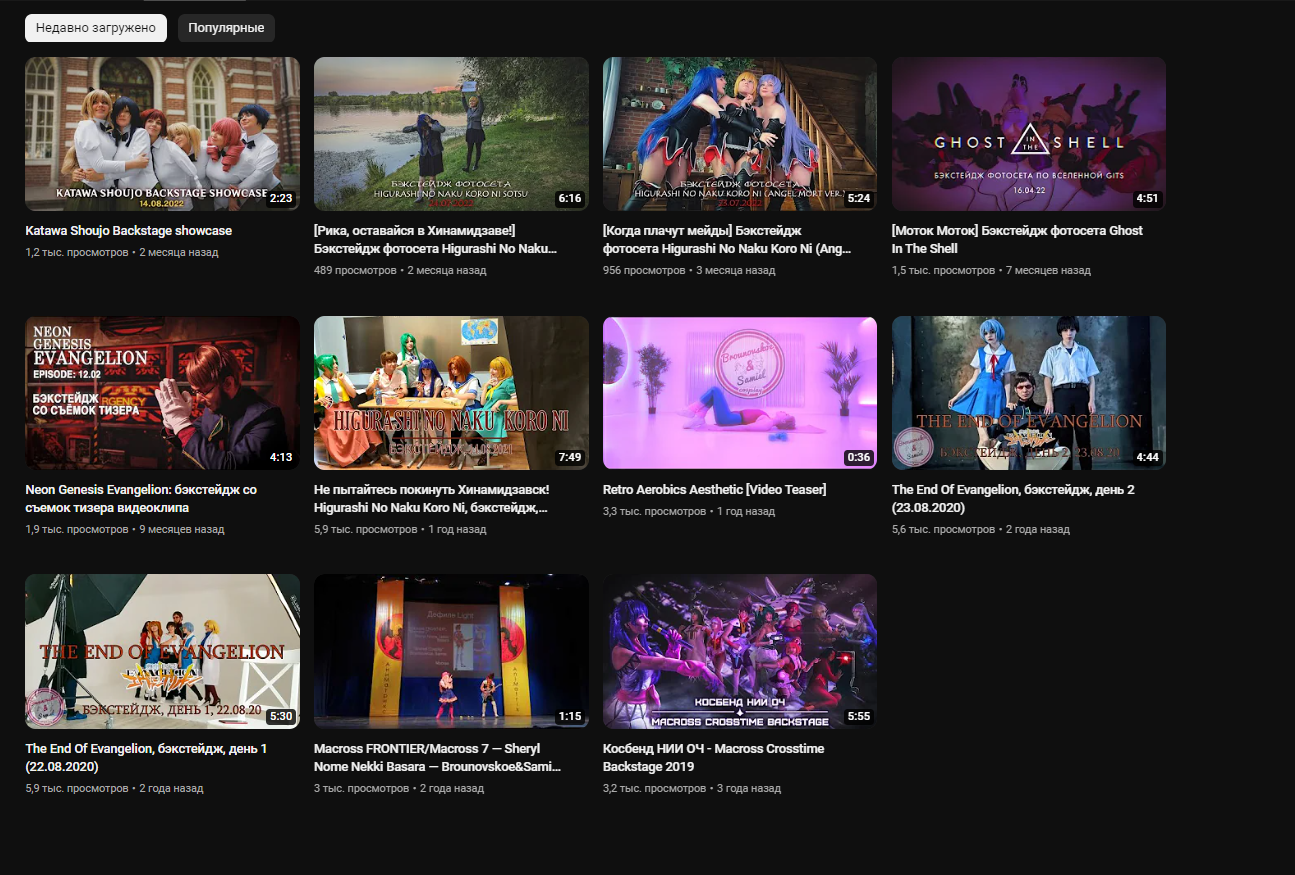Image resolution: width=1295 pixels, height=875 pixels.
Task: Click the "3,2 тыс. просмотров" view count
Action: point(655,788)
